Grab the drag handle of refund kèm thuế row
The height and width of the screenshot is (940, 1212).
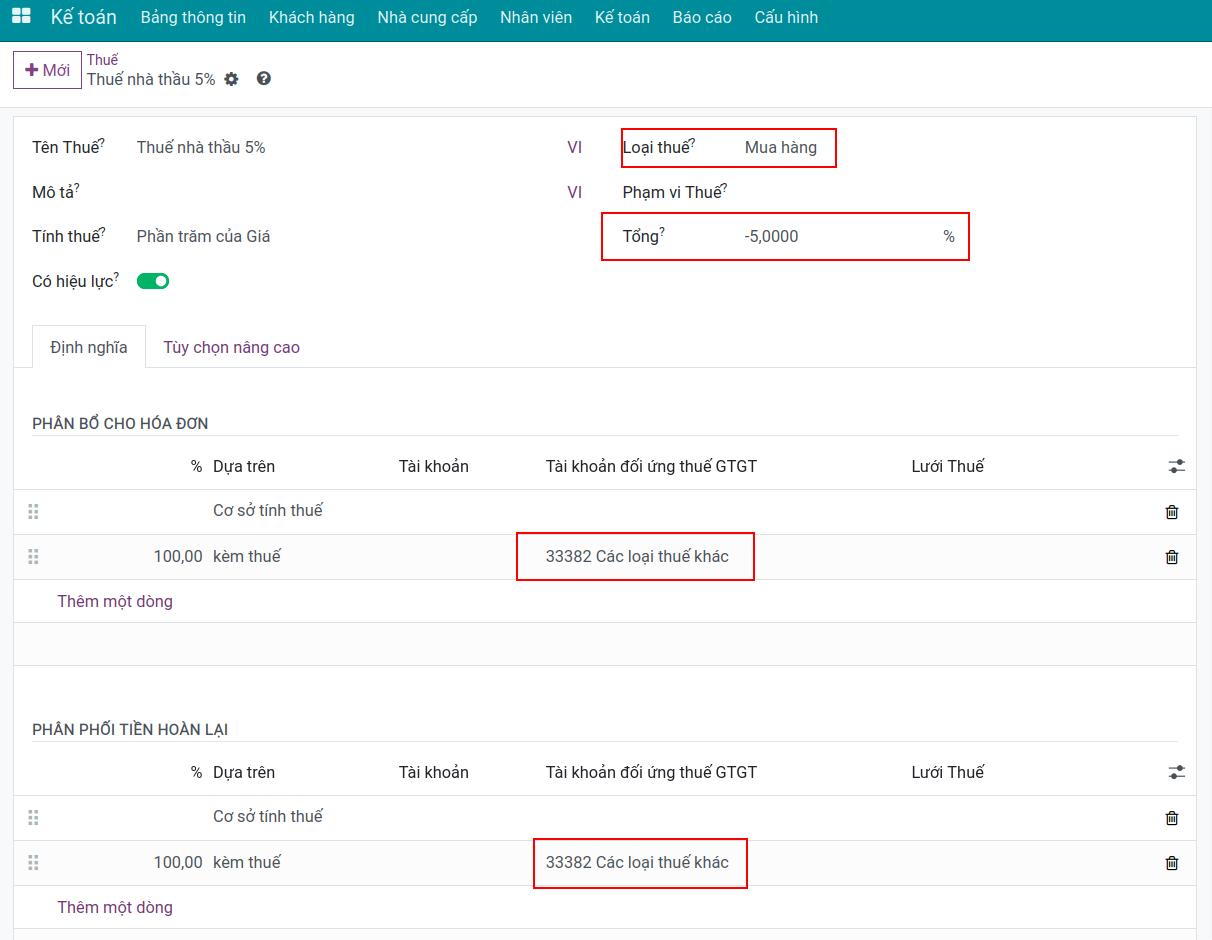click(33, 862)
